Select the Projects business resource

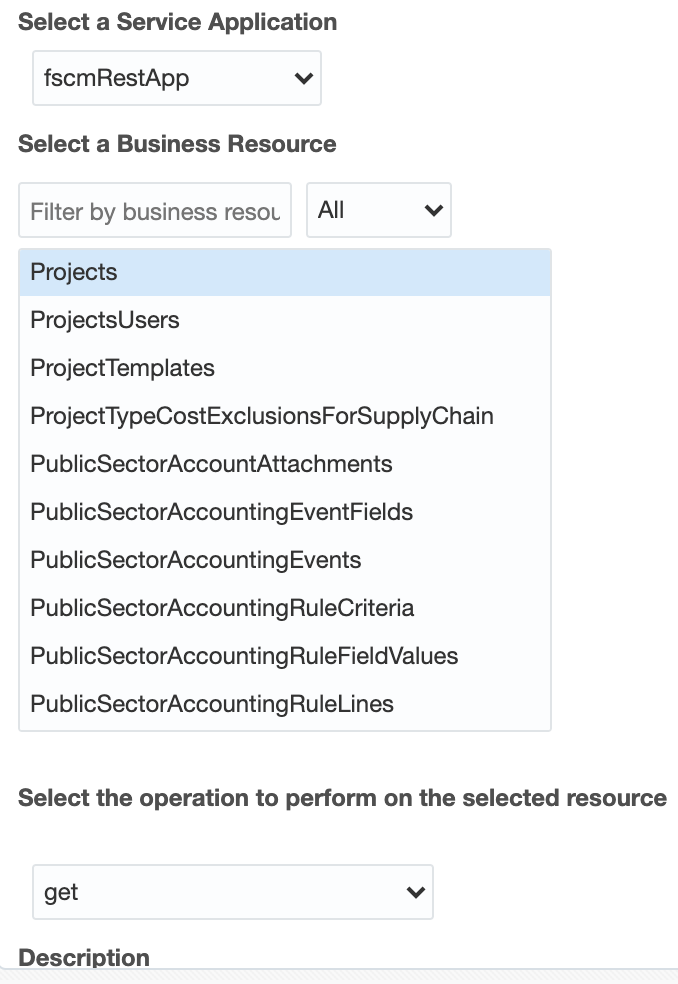point(74,272)
